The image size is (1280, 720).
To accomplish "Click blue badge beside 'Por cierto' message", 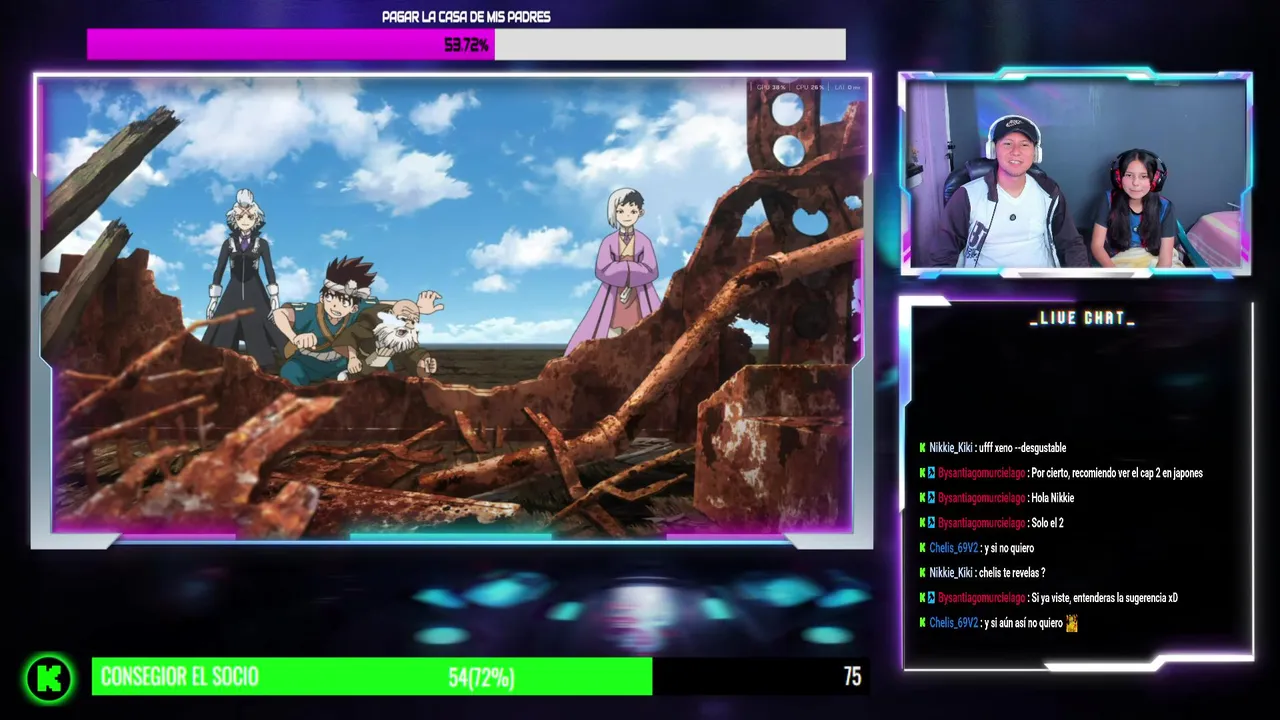I will [x=931, y=473].
